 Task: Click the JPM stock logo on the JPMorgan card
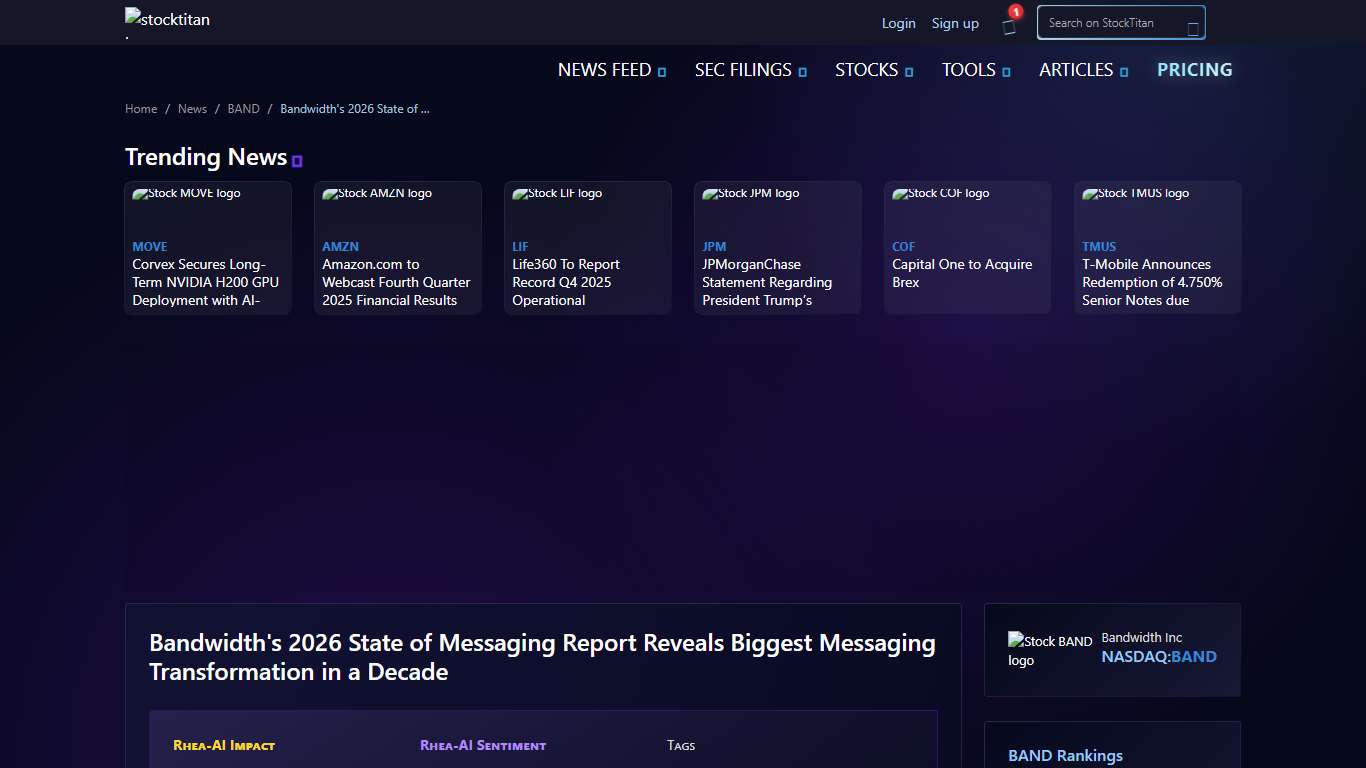point(750,193)
